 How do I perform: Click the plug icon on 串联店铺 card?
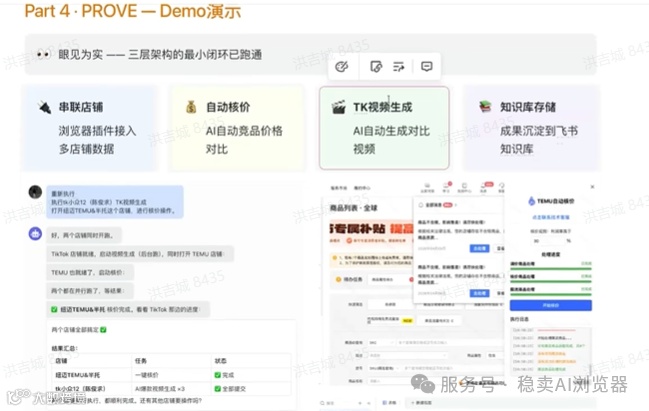44,107
